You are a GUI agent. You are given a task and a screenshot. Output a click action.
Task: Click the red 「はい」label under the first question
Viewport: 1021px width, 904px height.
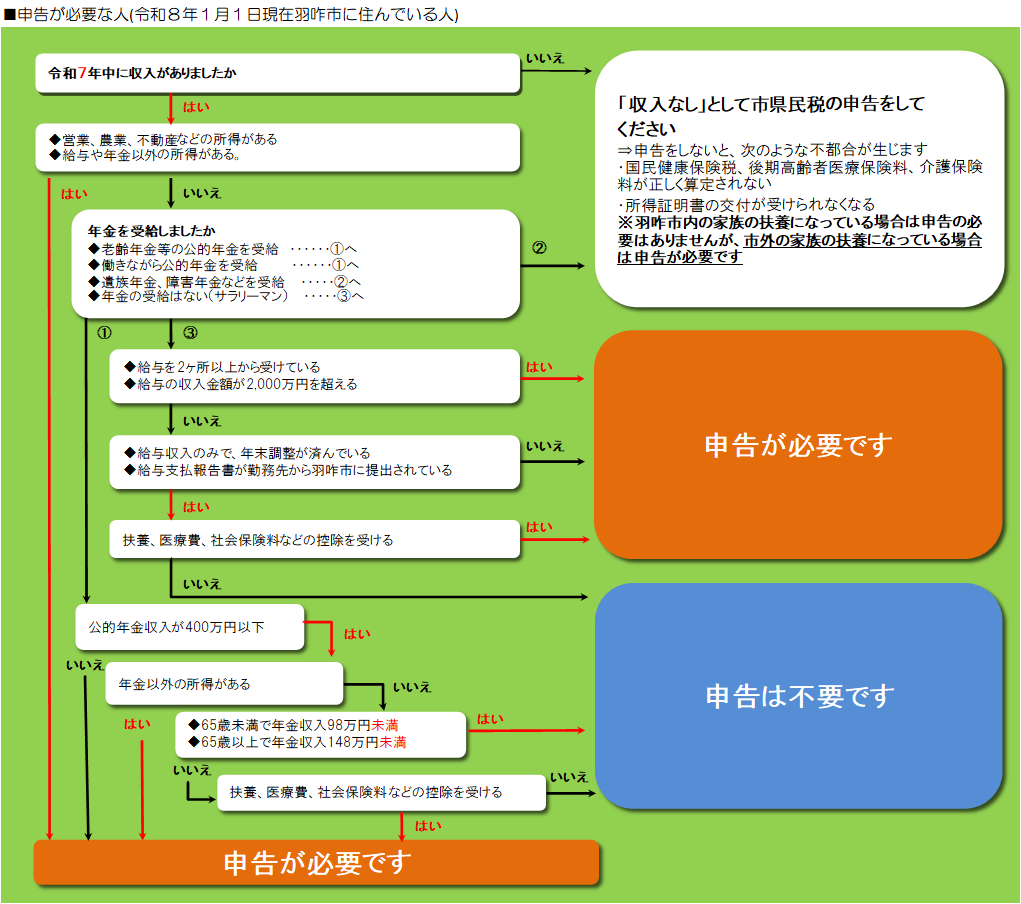[x=197, y=106]
